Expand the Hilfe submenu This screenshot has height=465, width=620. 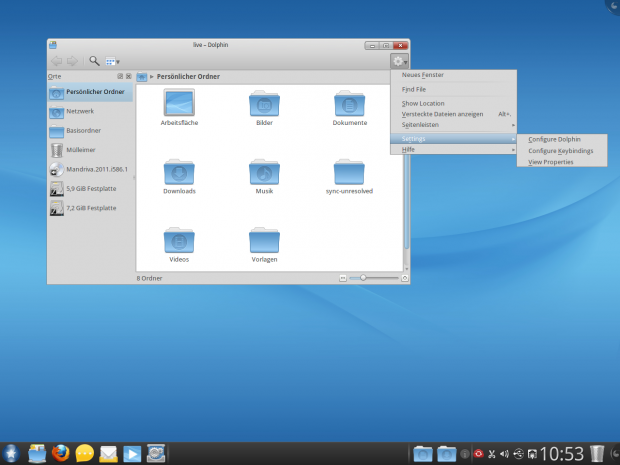pyautogui.click(x=454, y=149)
